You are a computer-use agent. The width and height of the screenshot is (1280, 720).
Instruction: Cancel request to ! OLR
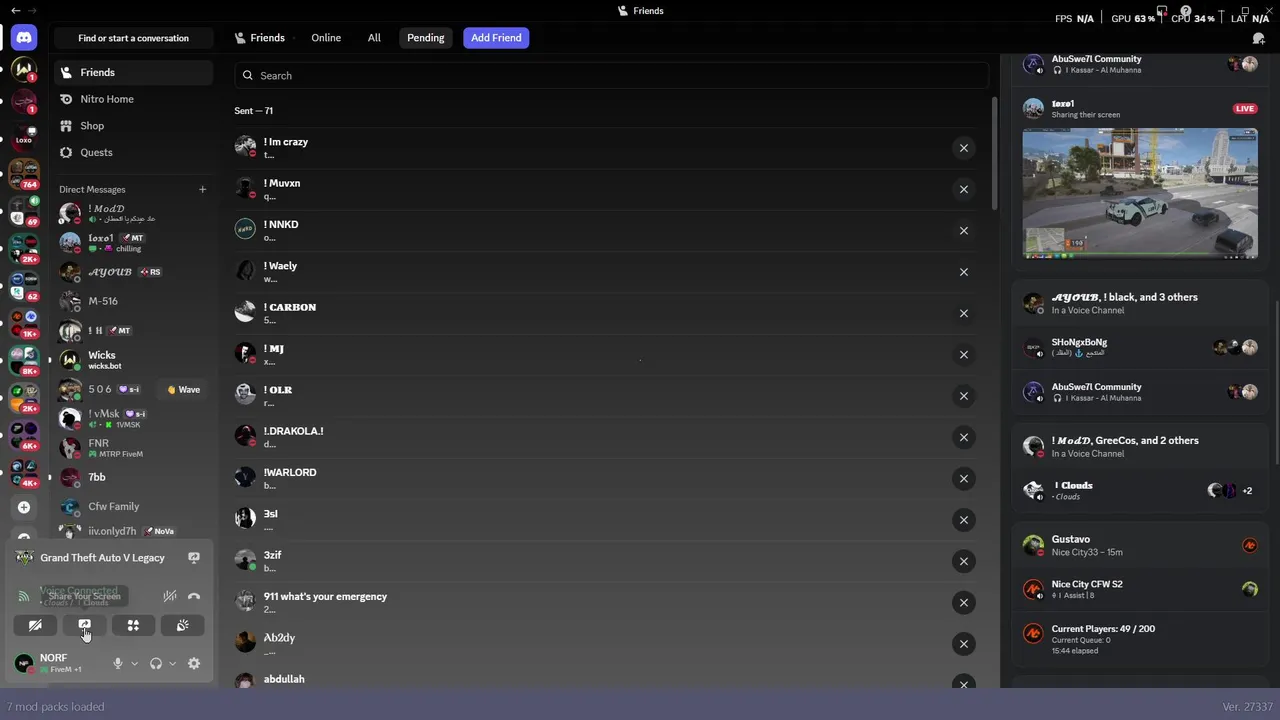(964, 396)
